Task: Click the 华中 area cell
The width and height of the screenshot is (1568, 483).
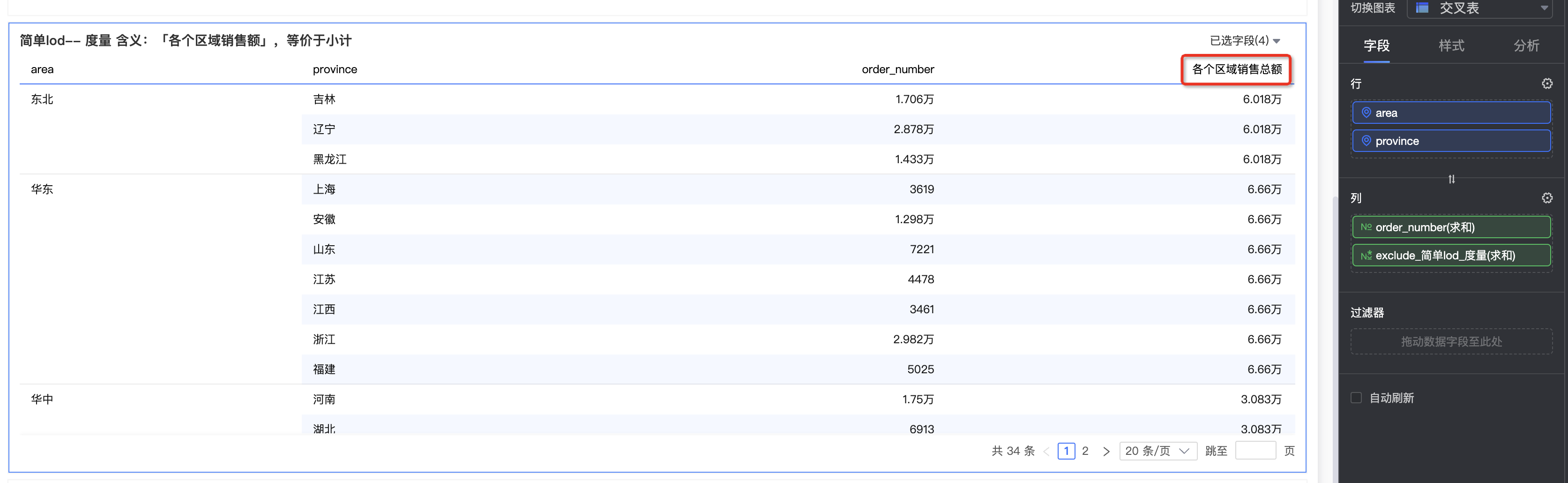Action: (x=42, y=400)
